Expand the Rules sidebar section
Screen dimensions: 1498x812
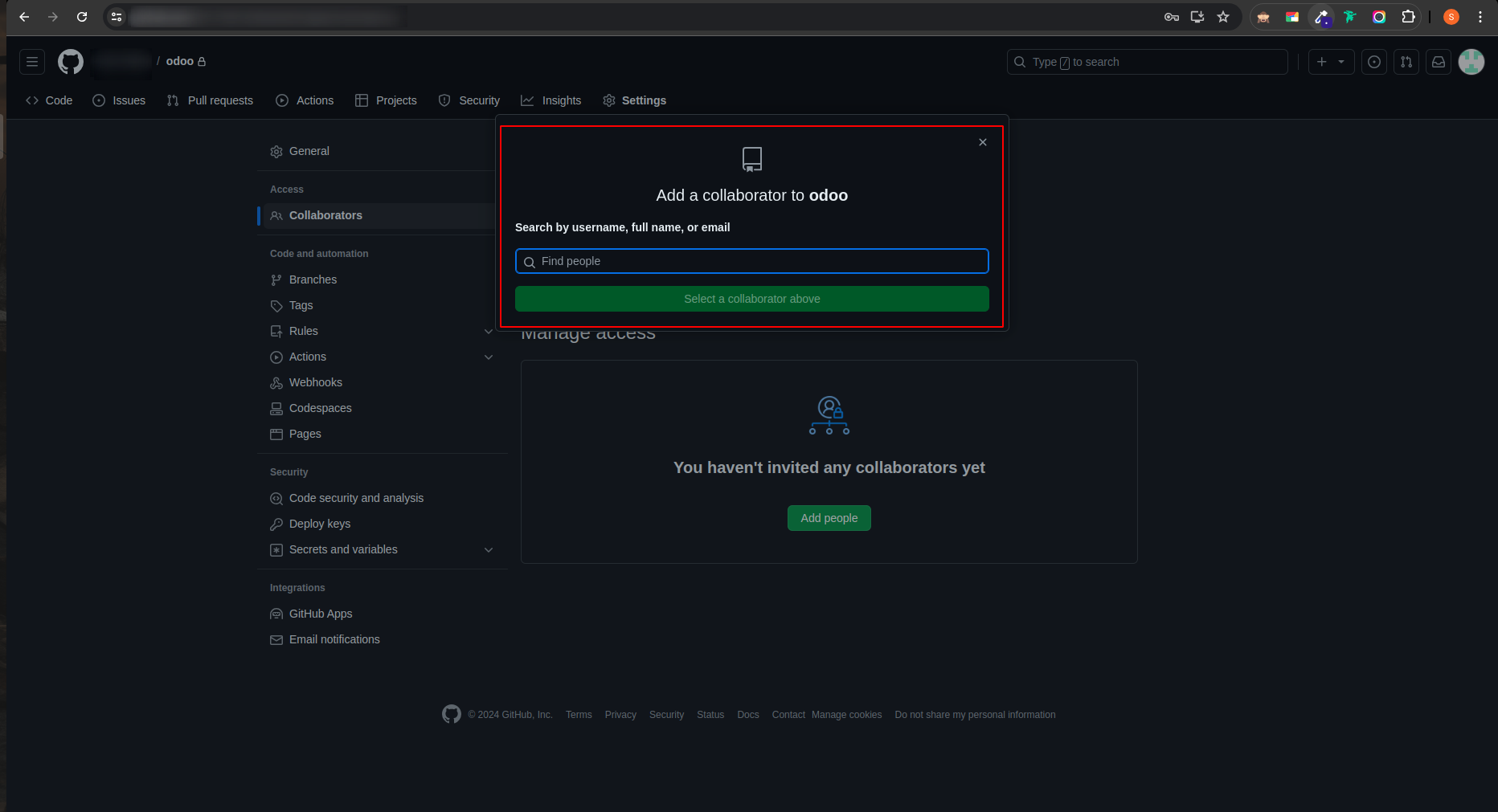click(x=489, y=331)
